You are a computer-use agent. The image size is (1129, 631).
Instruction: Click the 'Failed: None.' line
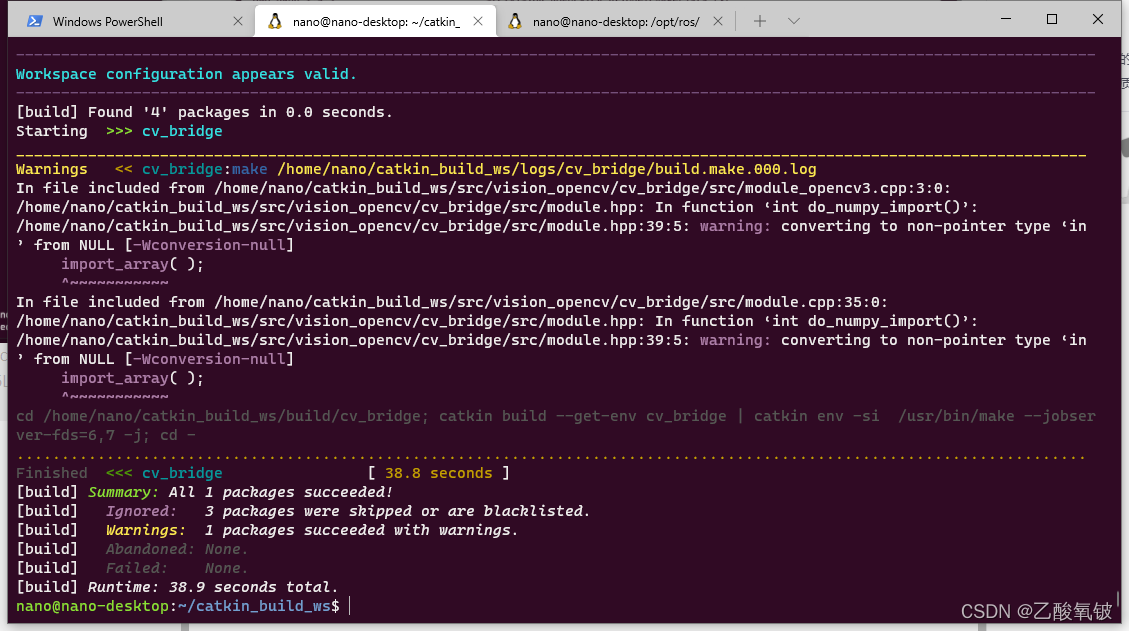[177, 568]
